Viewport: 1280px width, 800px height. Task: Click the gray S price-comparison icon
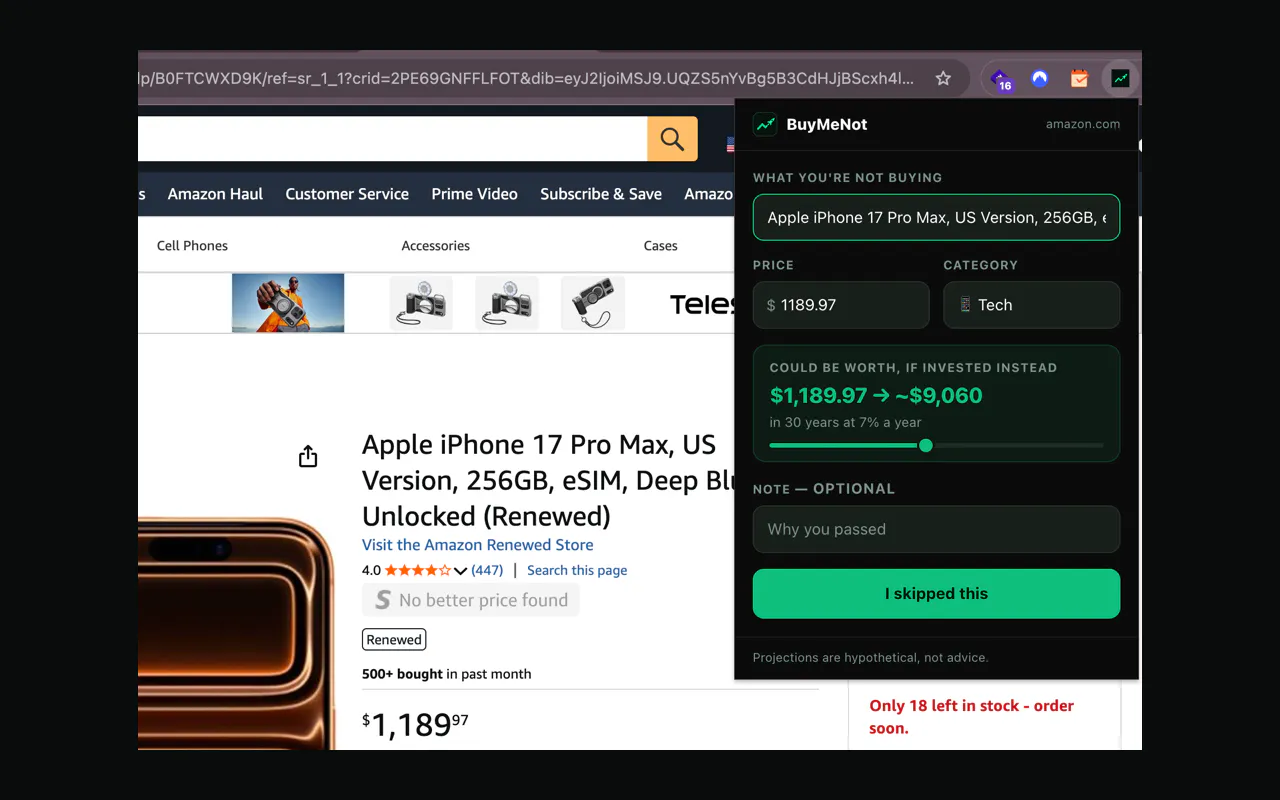[x=382, y=600]
